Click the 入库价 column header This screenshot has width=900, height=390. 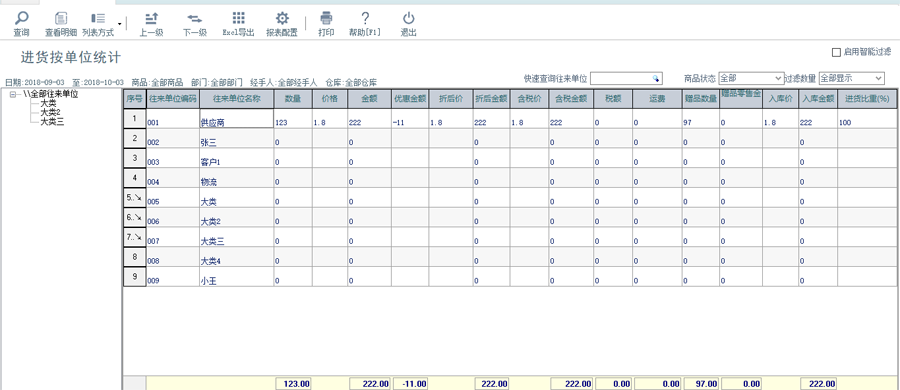tap(781, 98)
